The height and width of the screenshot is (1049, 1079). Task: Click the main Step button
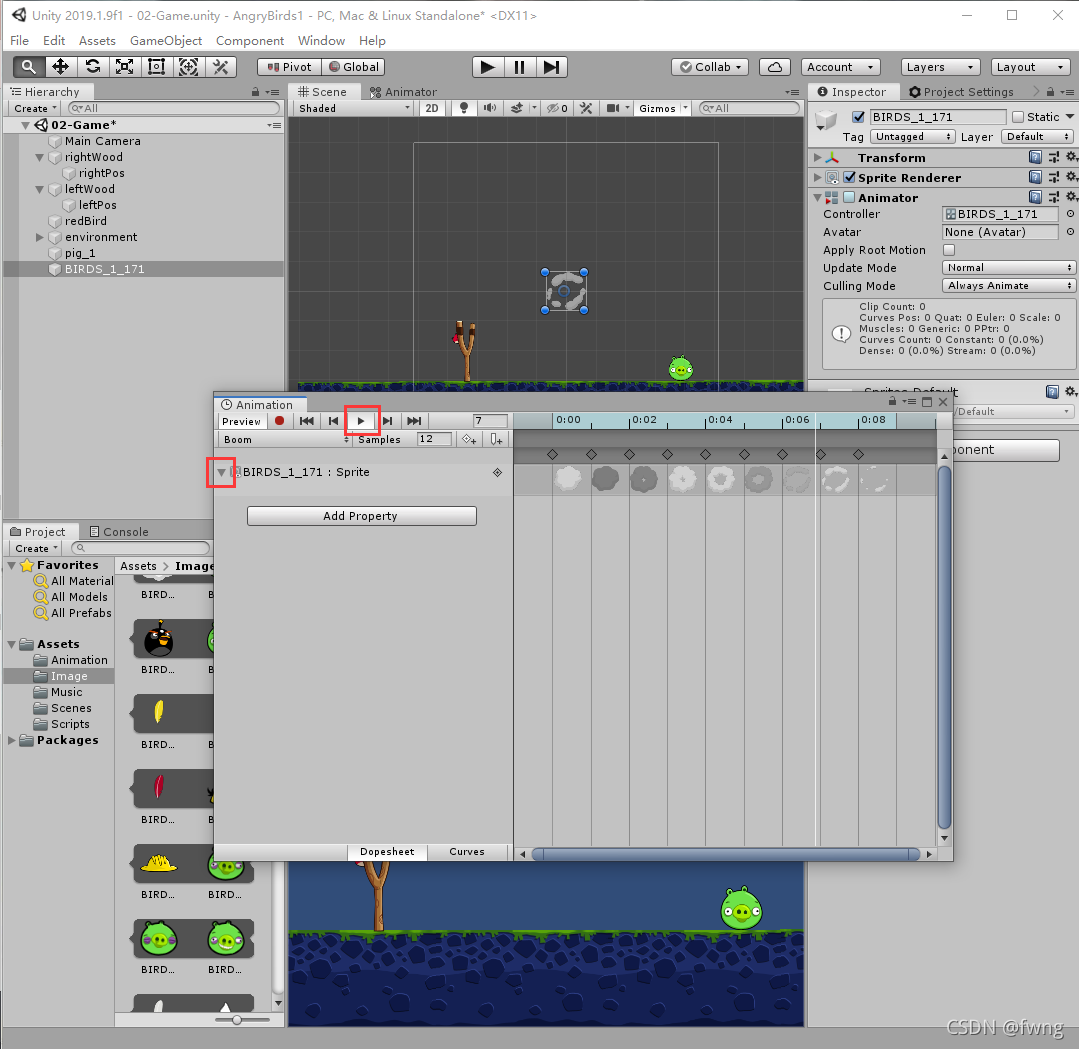551,67
